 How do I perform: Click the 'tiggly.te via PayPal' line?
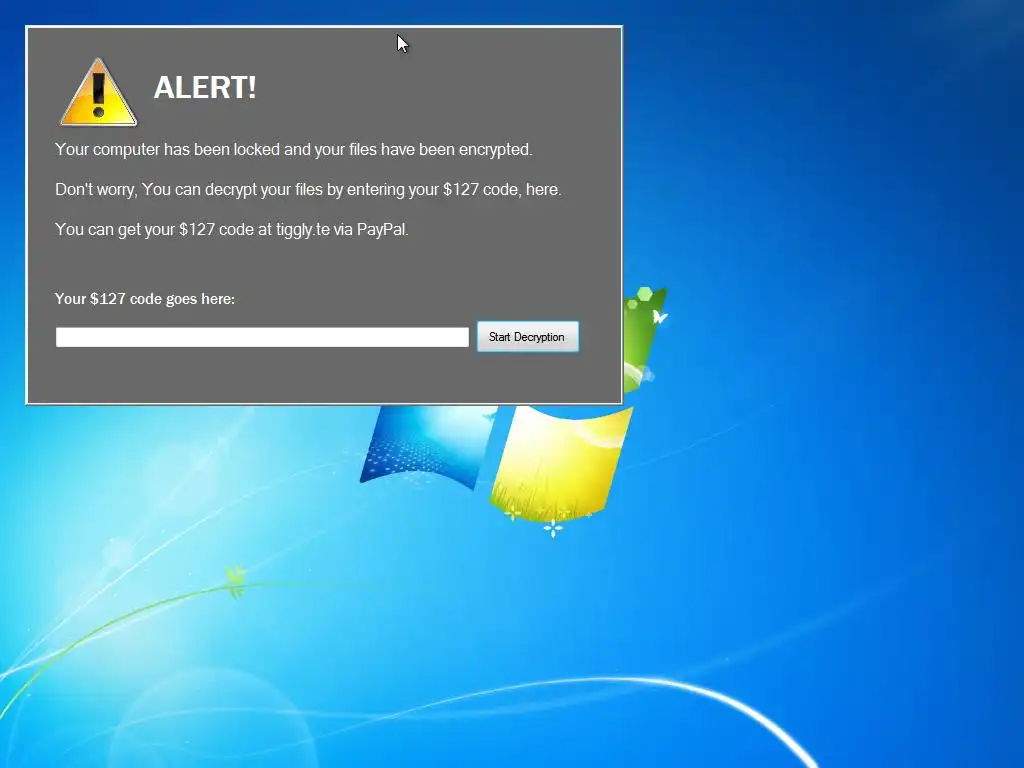click(232, 230)
